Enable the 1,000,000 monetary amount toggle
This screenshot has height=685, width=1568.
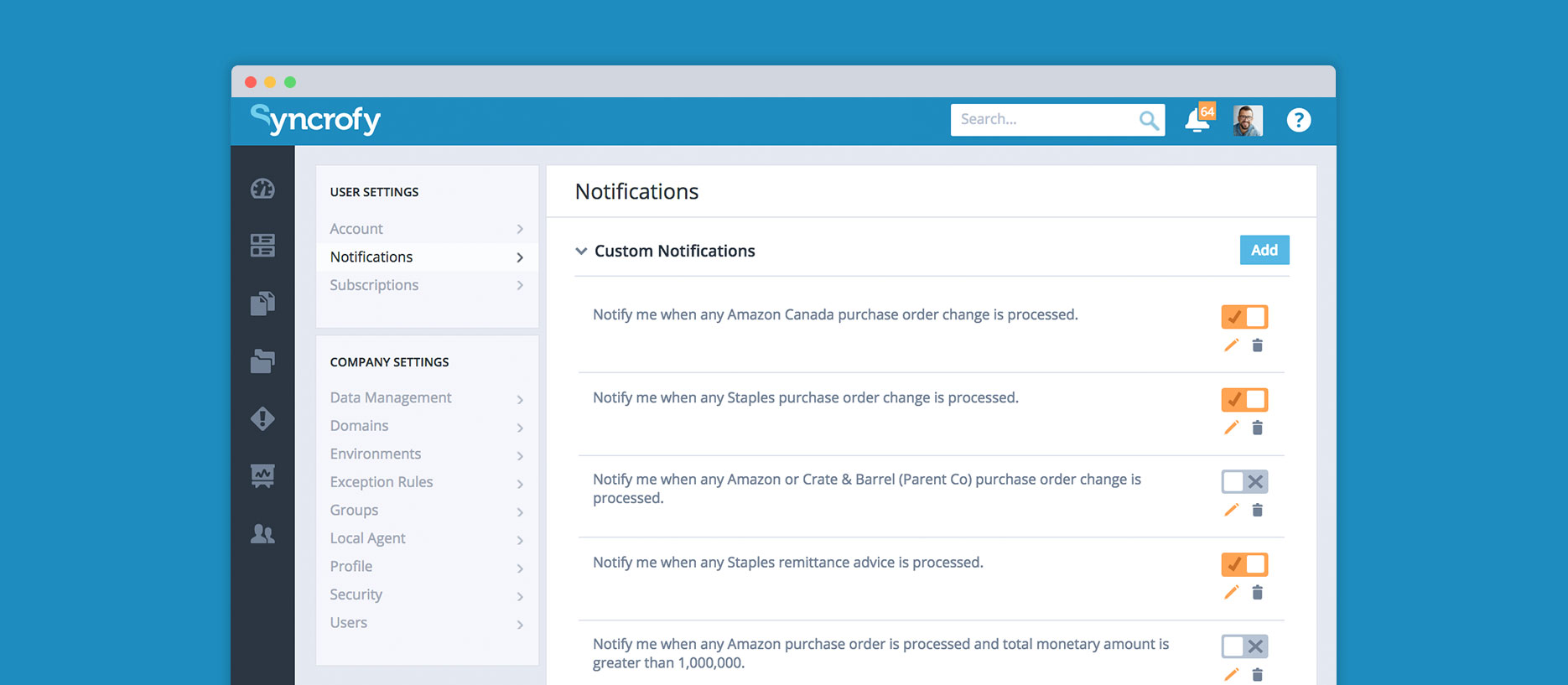[1244, 646]
